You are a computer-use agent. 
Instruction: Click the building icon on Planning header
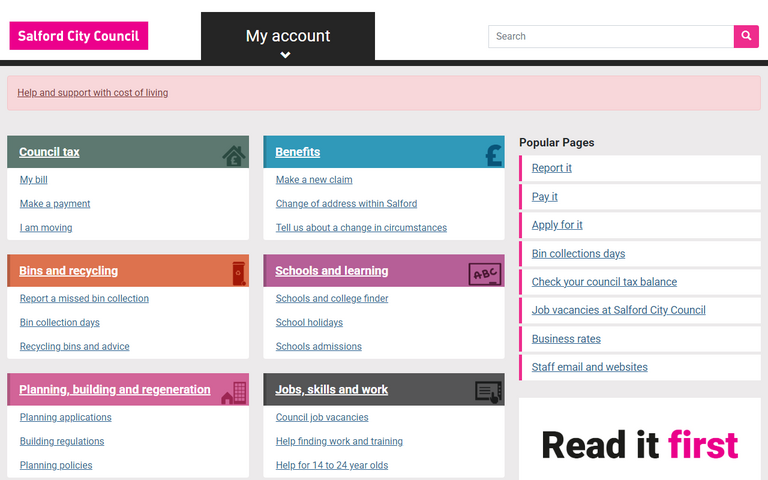[x=233, y=393]
